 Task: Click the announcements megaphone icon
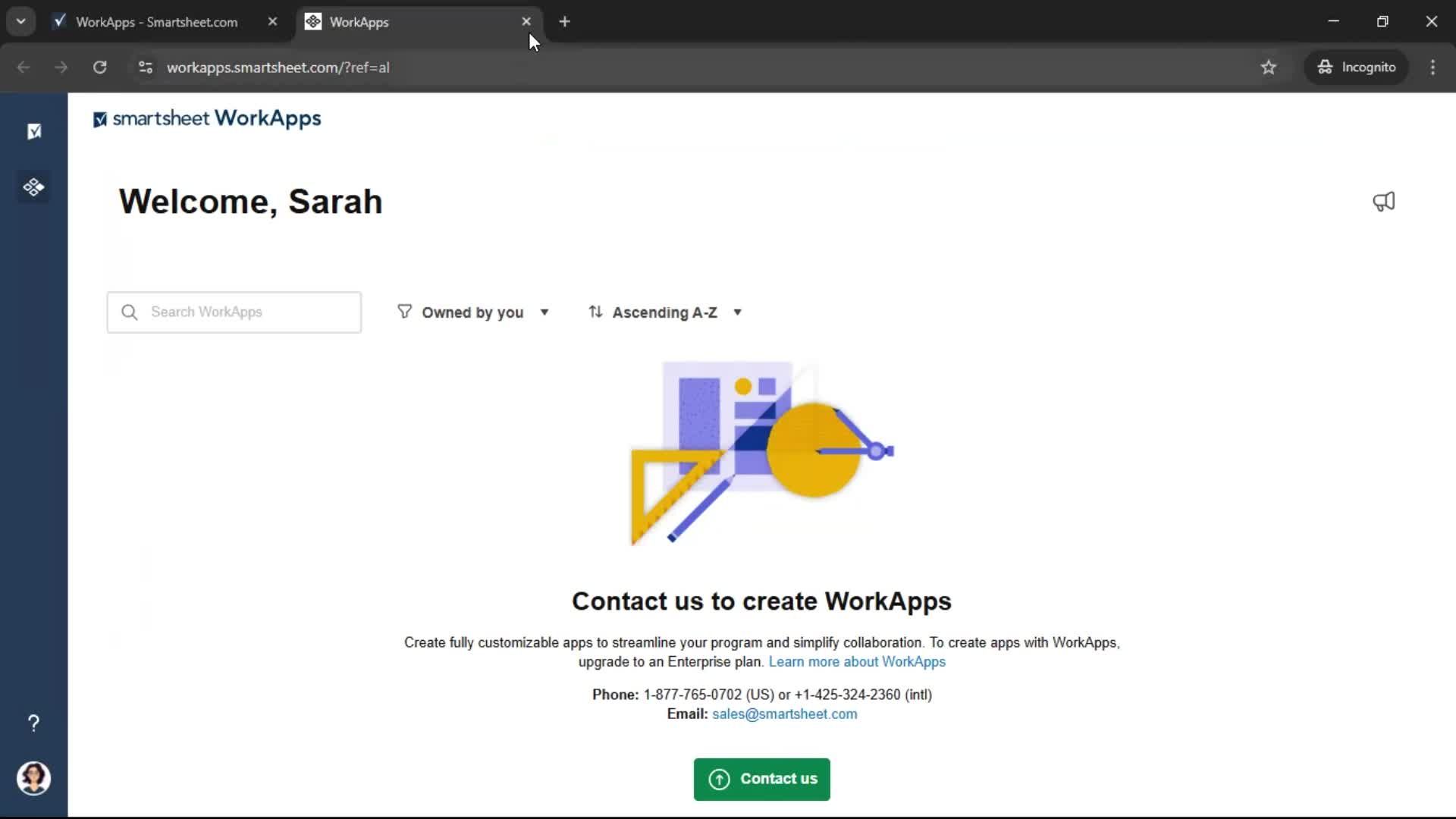point(1383,202)
